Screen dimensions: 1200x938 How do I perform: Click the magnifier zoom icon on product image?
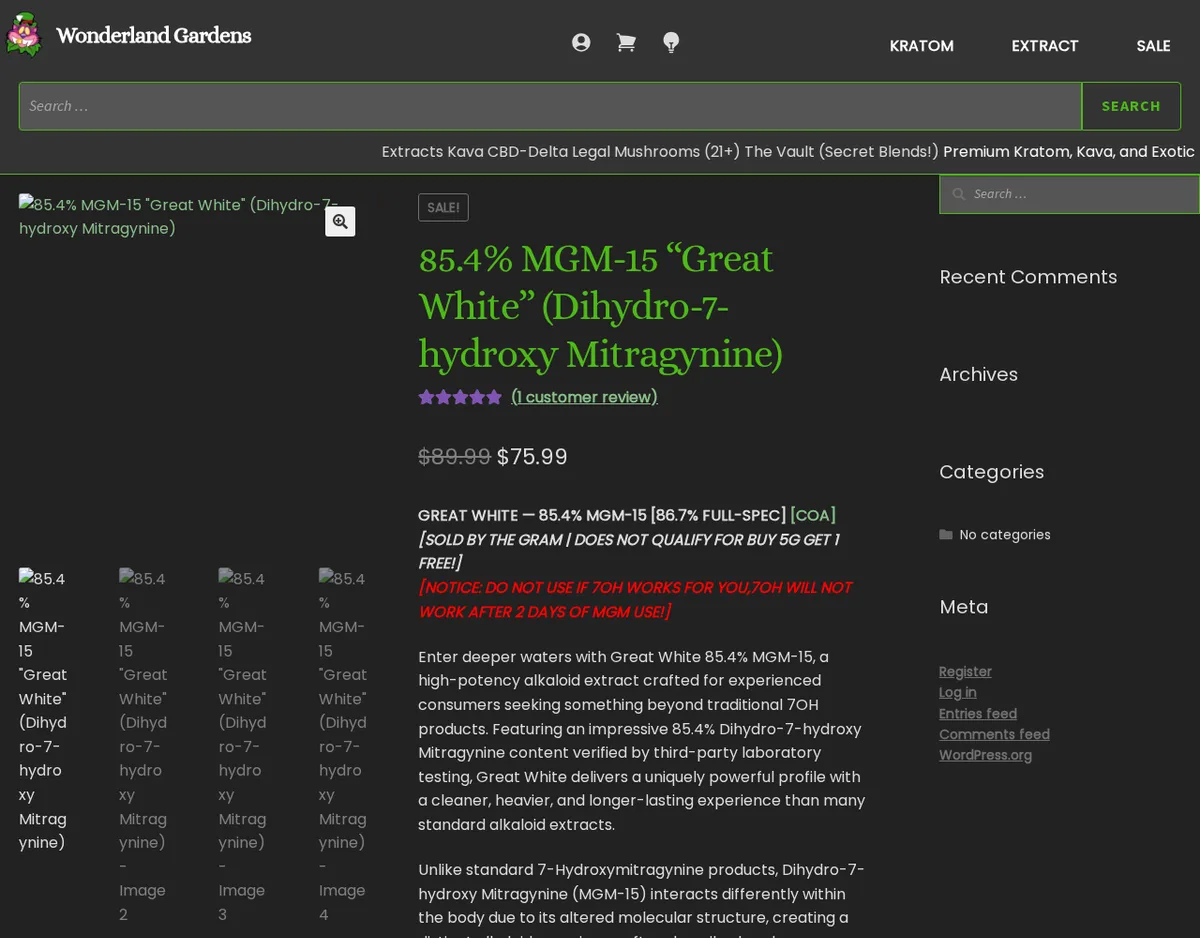pos(340,221)
